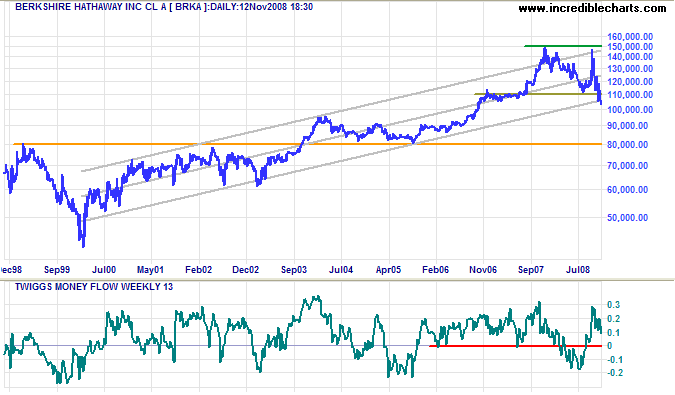The width and height of the screenshot is (675, 395).
Task: Click the May01 date axis label
Action: (150, 270)
